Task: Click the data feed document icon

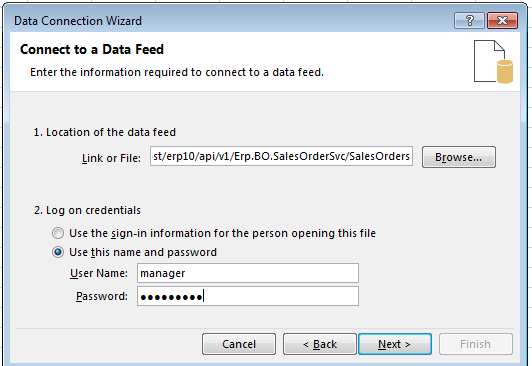Action: pyautogui.click(x=493, y=62)
